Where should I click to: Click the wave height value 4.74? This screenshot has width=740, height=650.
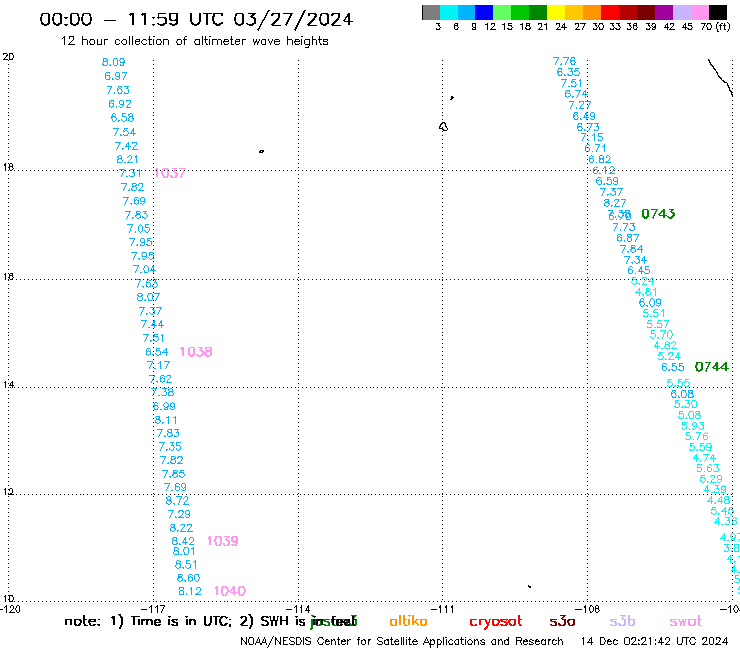[704, 458]
